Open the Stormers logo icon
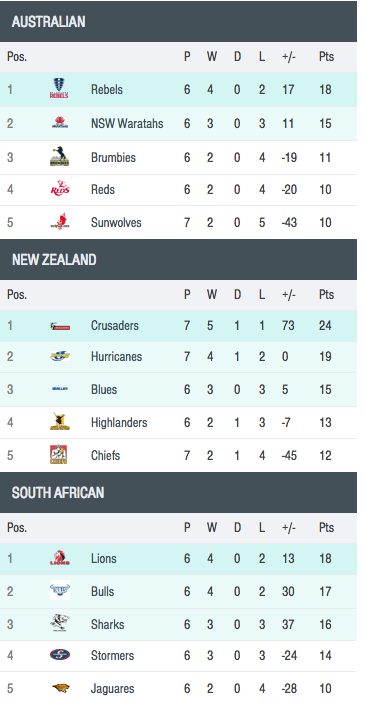Viewport: 366px width, 715px height. click(60, 655)
